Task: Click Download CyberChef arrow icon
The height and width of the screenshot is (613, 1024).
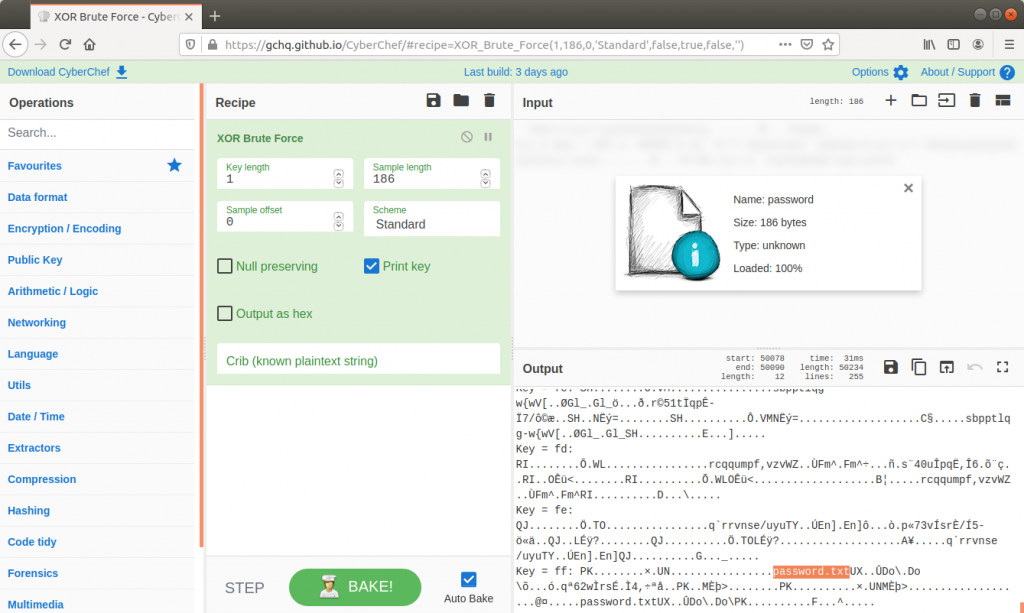Action: tap(121, 72)
